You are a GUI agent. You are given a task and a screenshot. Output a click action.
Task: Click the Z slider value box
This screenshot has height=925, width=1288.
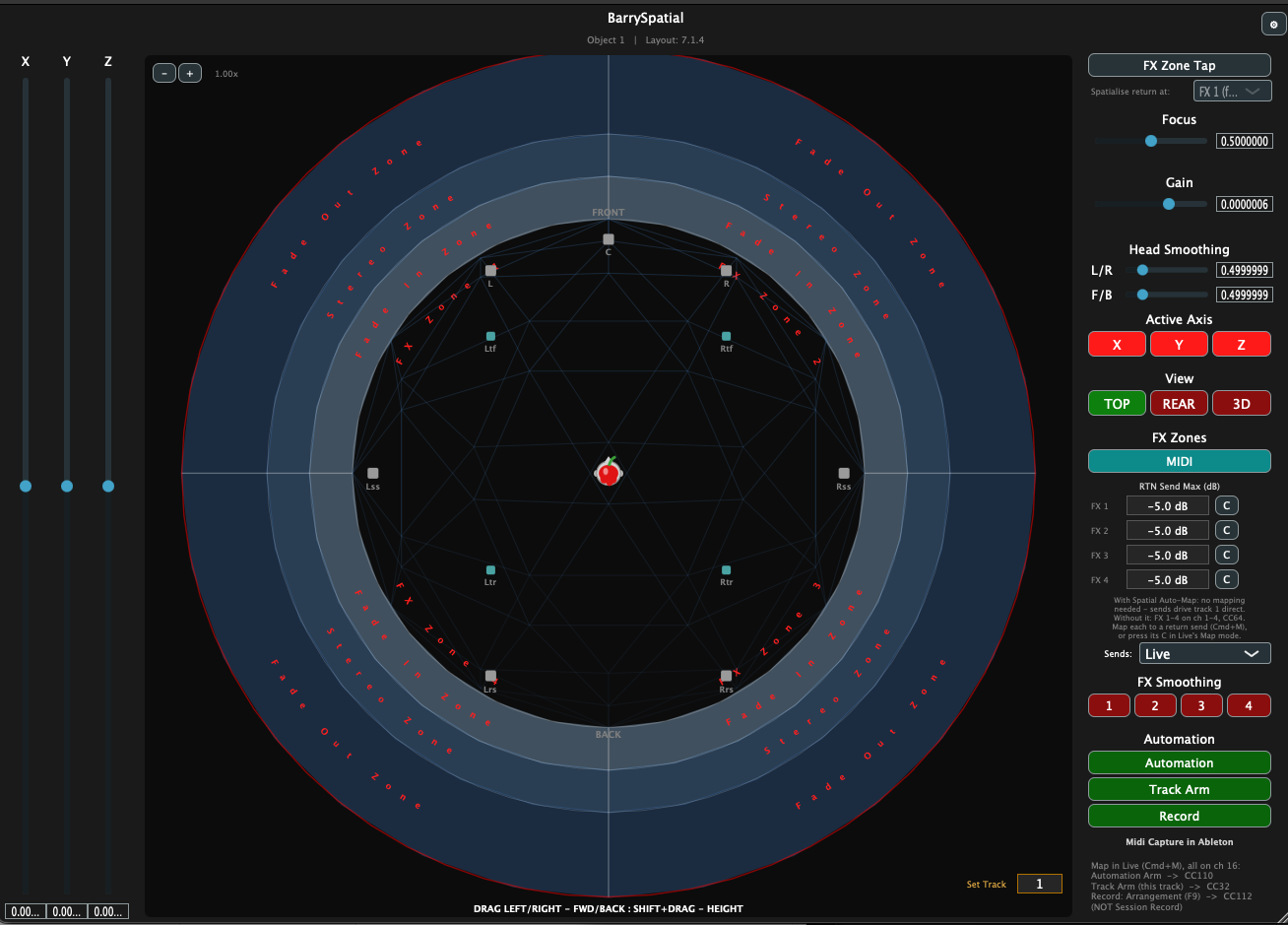pos(108,911)
